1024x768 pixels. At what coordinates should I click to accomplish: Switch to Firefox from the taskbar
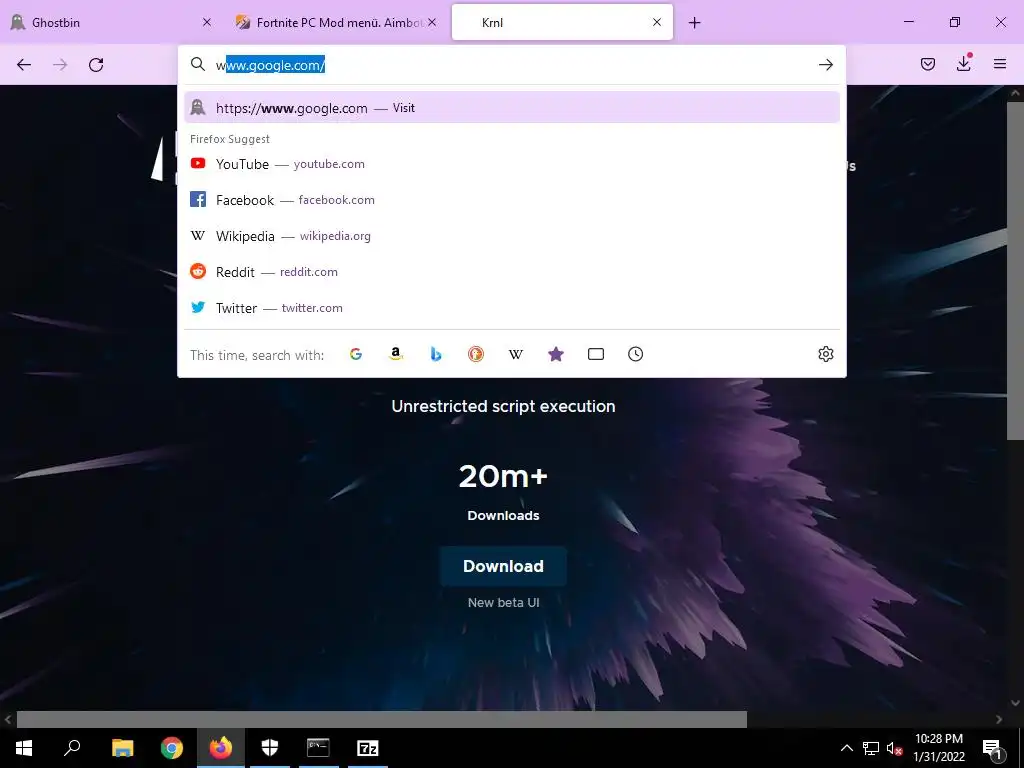[x=221, y=748]
